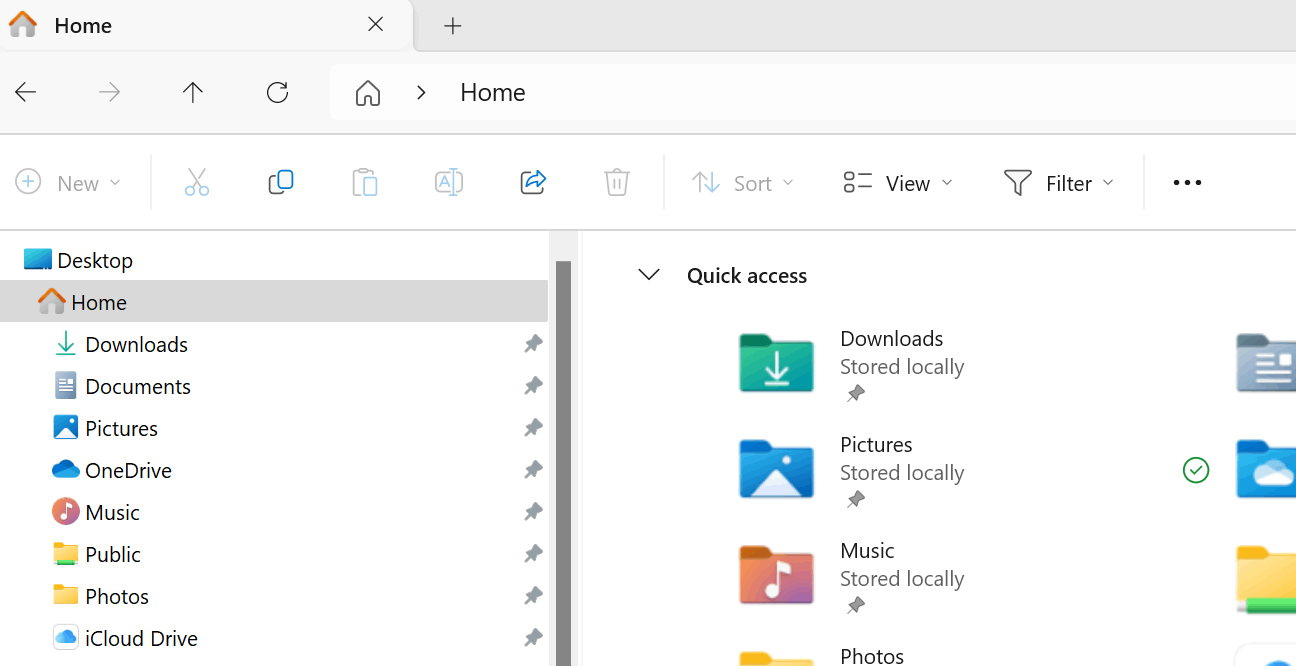Click the Music name in Quick access

[x=868, y=550]
